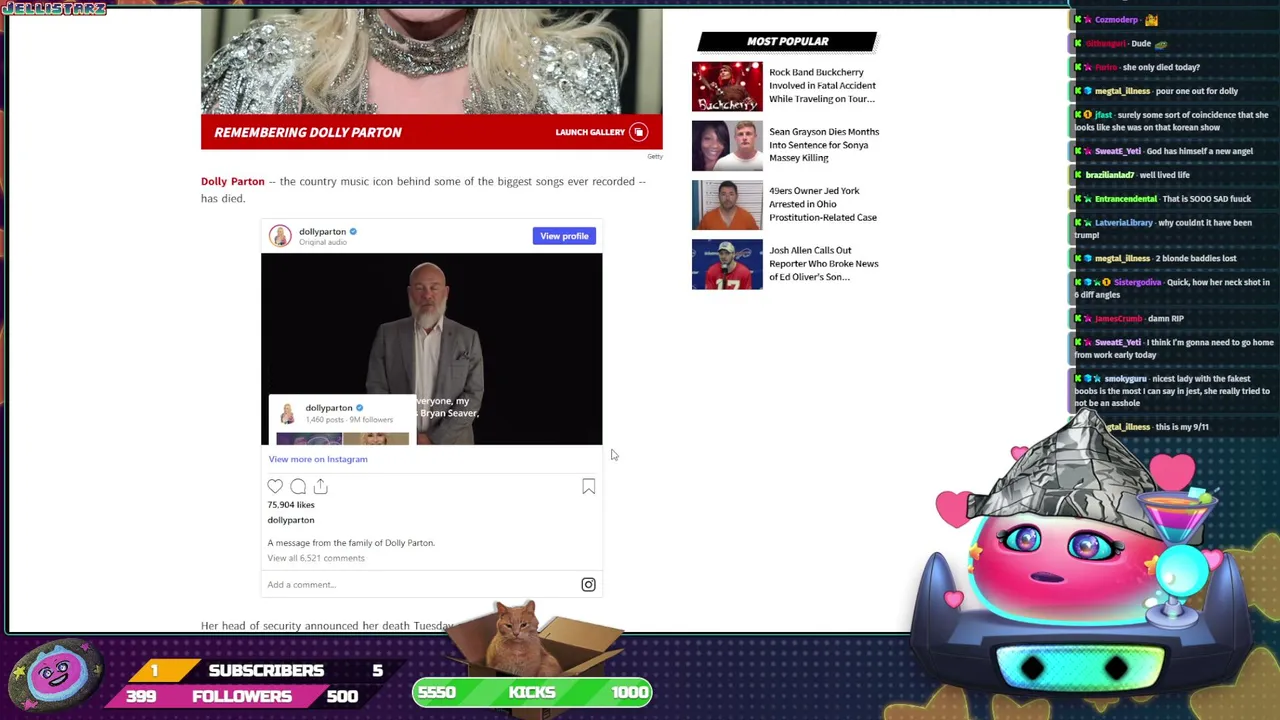Click the gallery icon next to Launch Gallery
The width and height of the screenshot is (1280, 720).
click(x=638, y=132)
